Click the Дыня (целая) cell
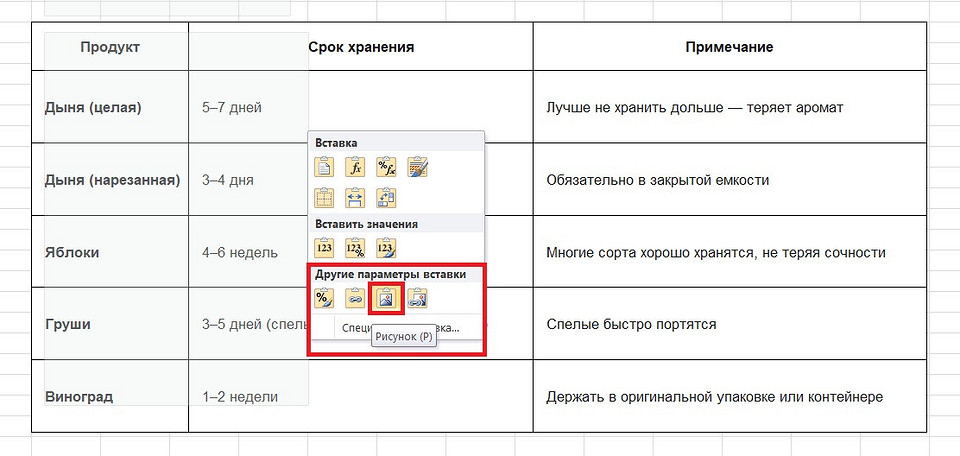Screen dimensions: 960x456 click(110, 107)
